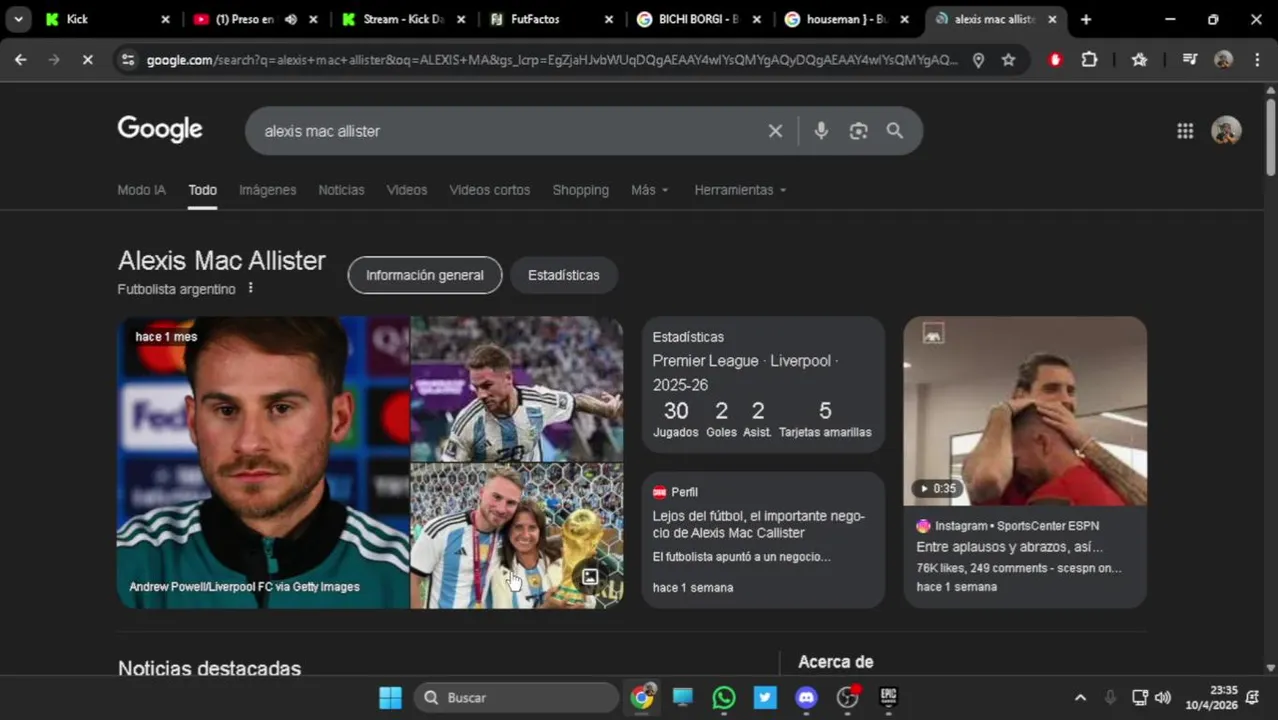Mute the audio icon on YouTube tab
Viewport: 1278px width, 720px height.
(291, 19)
